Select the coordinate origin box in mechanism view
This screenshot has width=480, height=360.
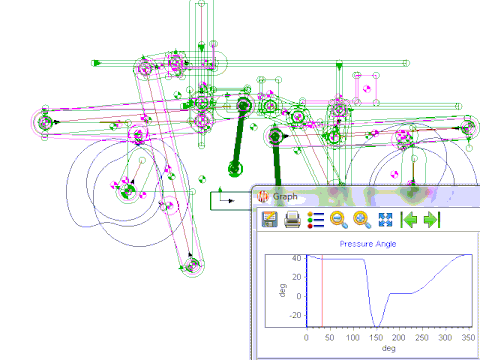point(231,201)
